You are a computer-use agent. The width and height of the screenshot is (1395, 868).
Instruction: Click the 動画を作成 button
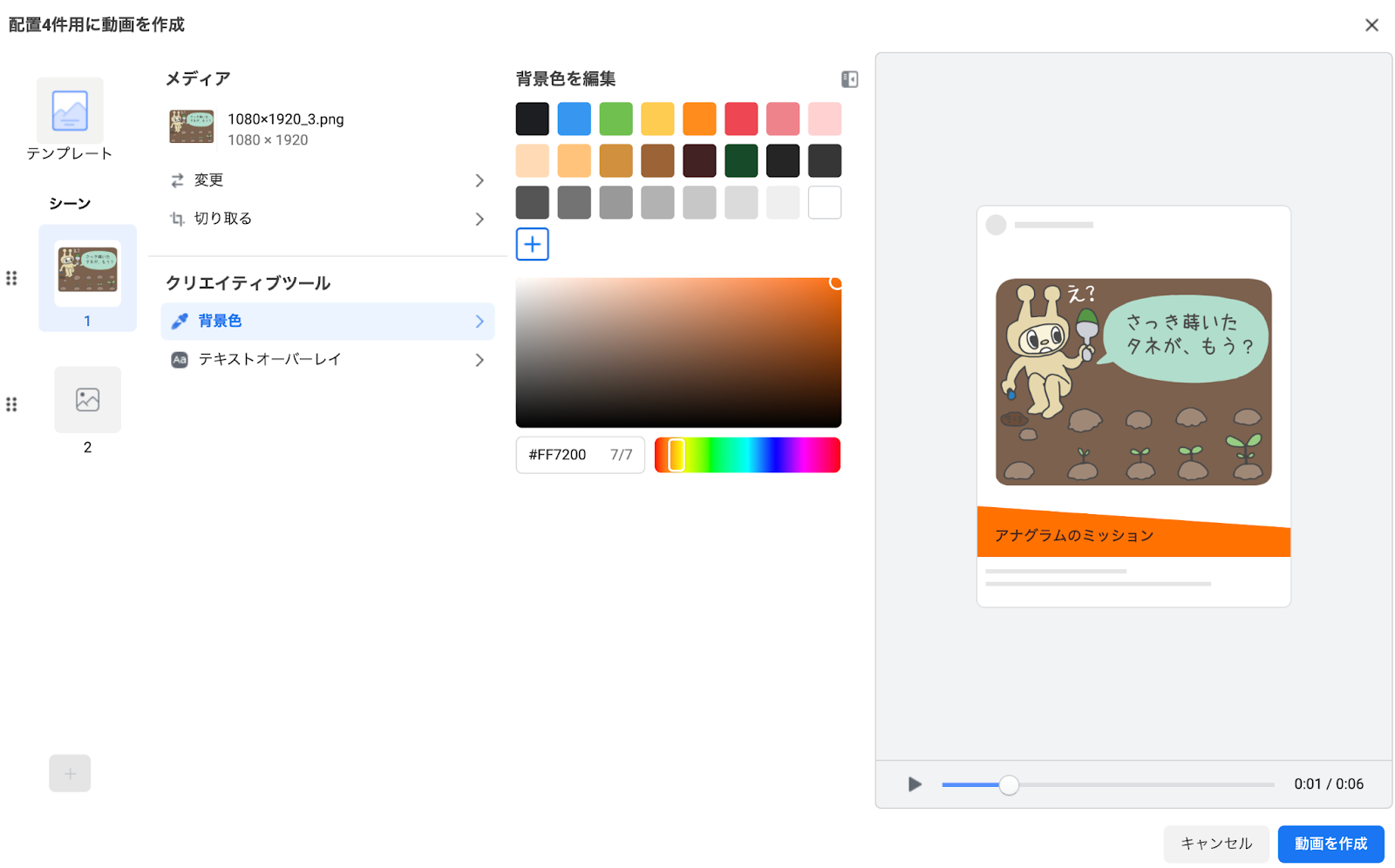[1330, 844]
